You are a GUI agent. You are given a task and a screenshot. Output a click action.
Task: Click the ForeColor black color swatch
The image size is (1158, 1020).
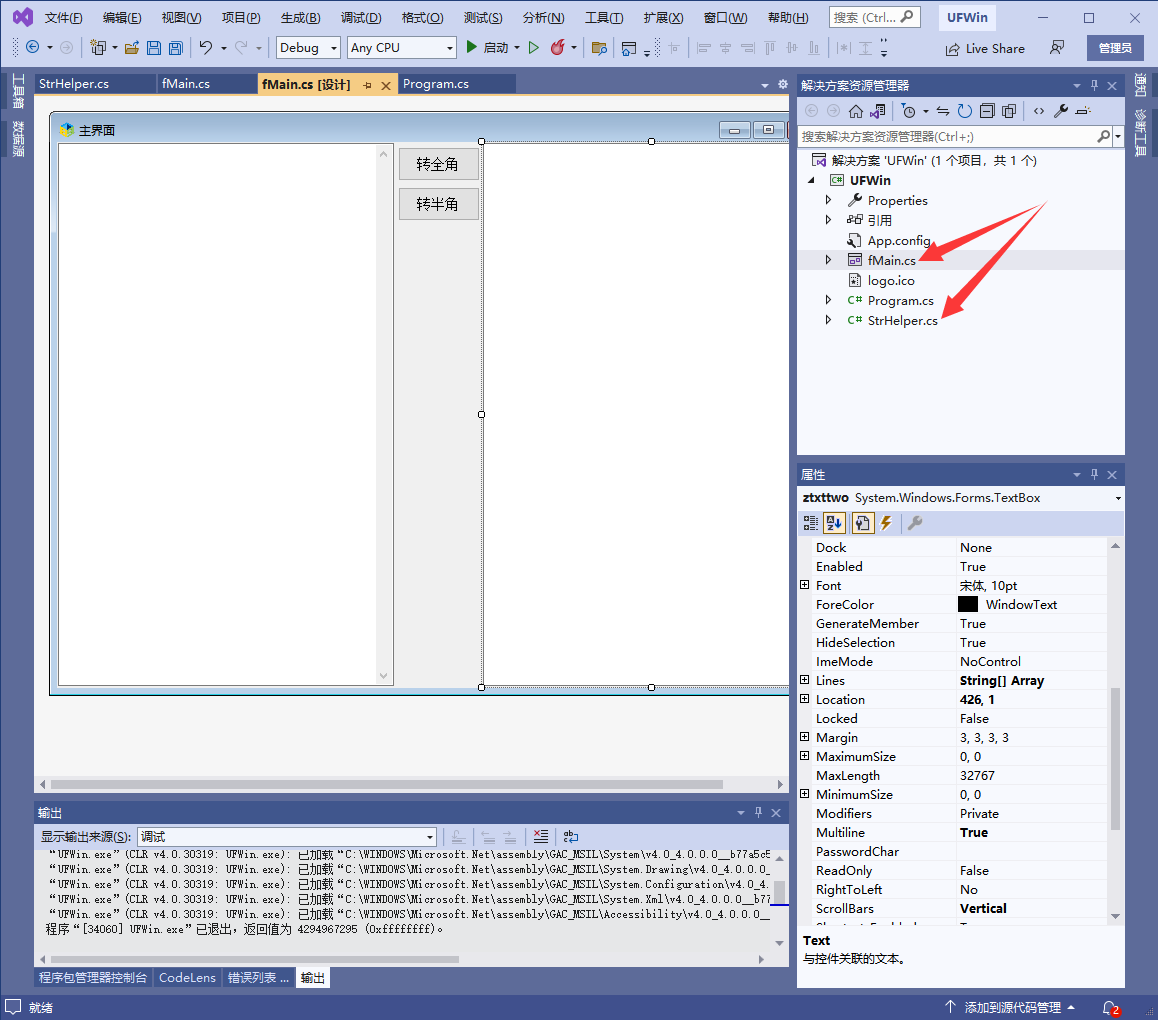click(967, 604)
